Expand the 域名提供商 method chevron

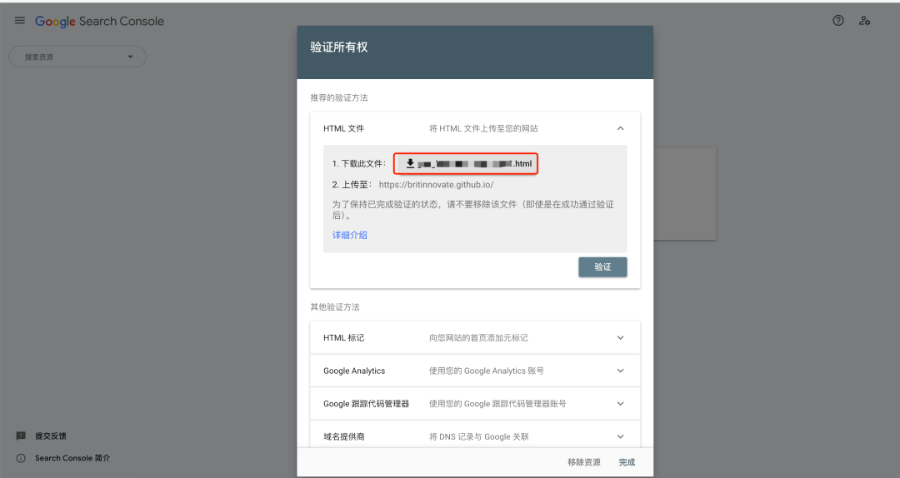[x=620, y=437]
